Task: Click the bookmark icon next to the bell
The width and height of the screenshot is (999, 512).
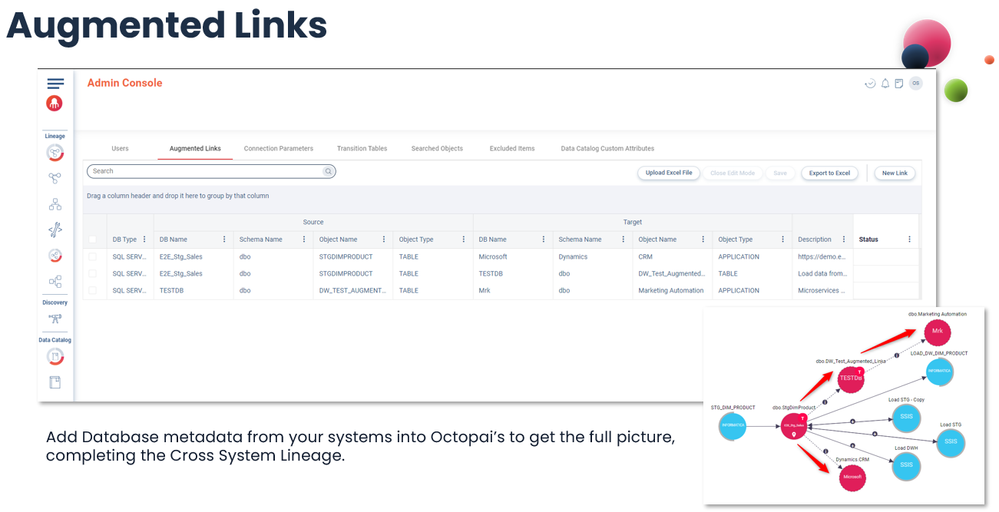Action: coord(899,83)
